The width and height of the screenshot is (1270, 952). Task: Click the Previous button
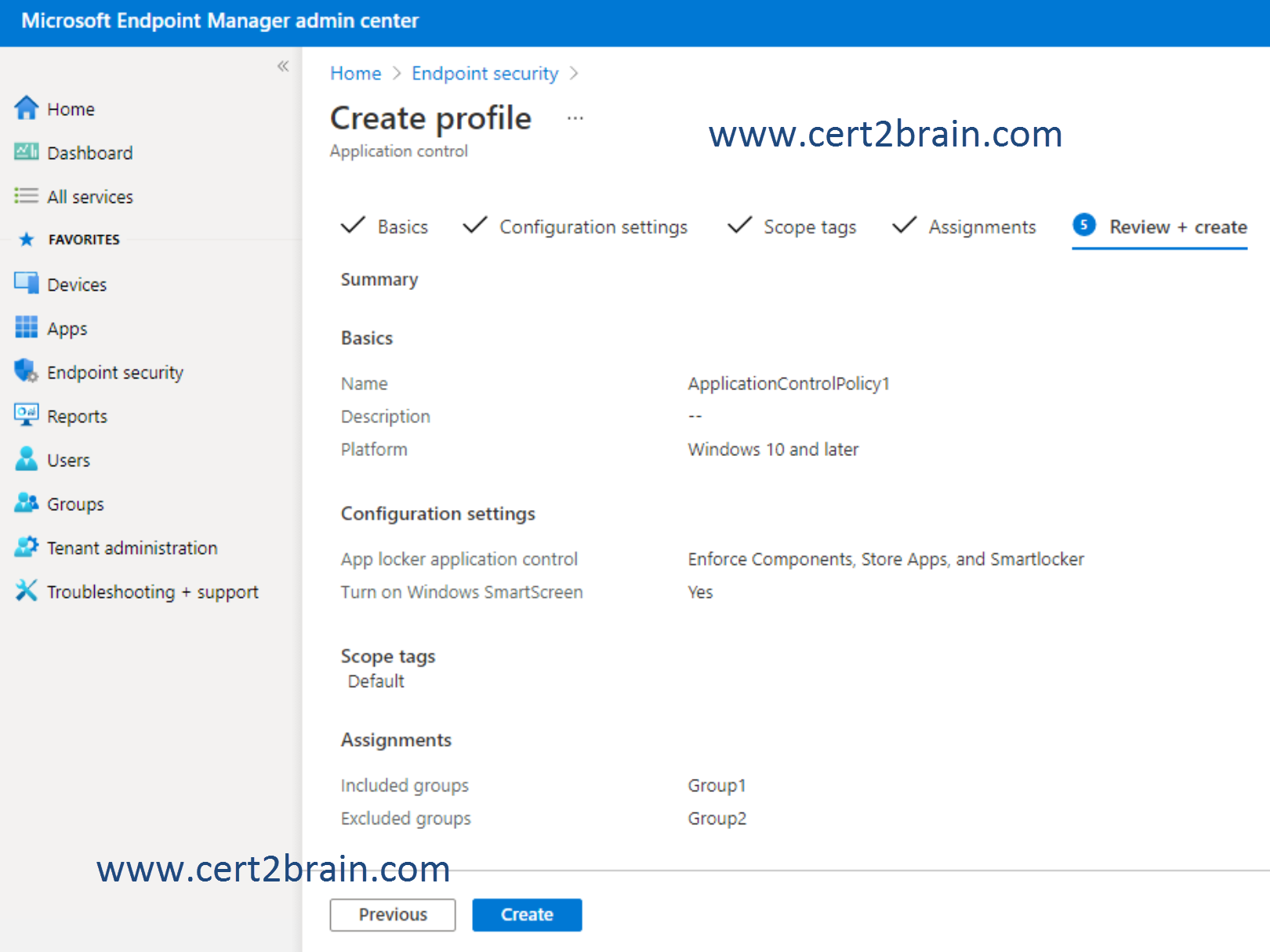(x=393, y=914)
